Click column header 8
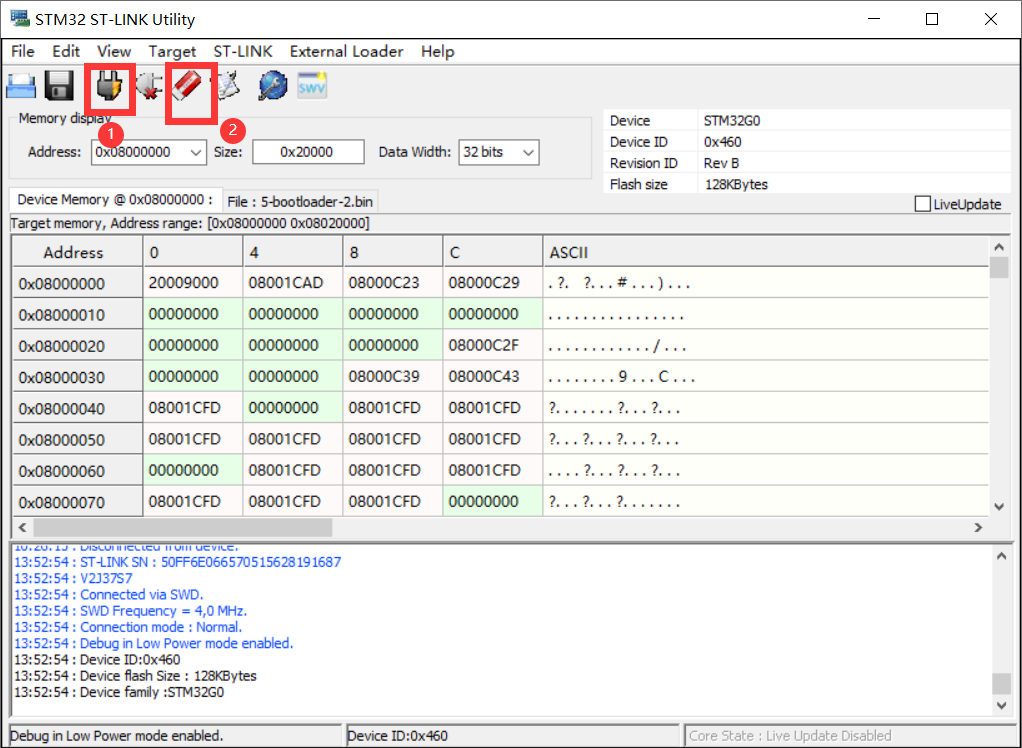 (x=393, y=252)
